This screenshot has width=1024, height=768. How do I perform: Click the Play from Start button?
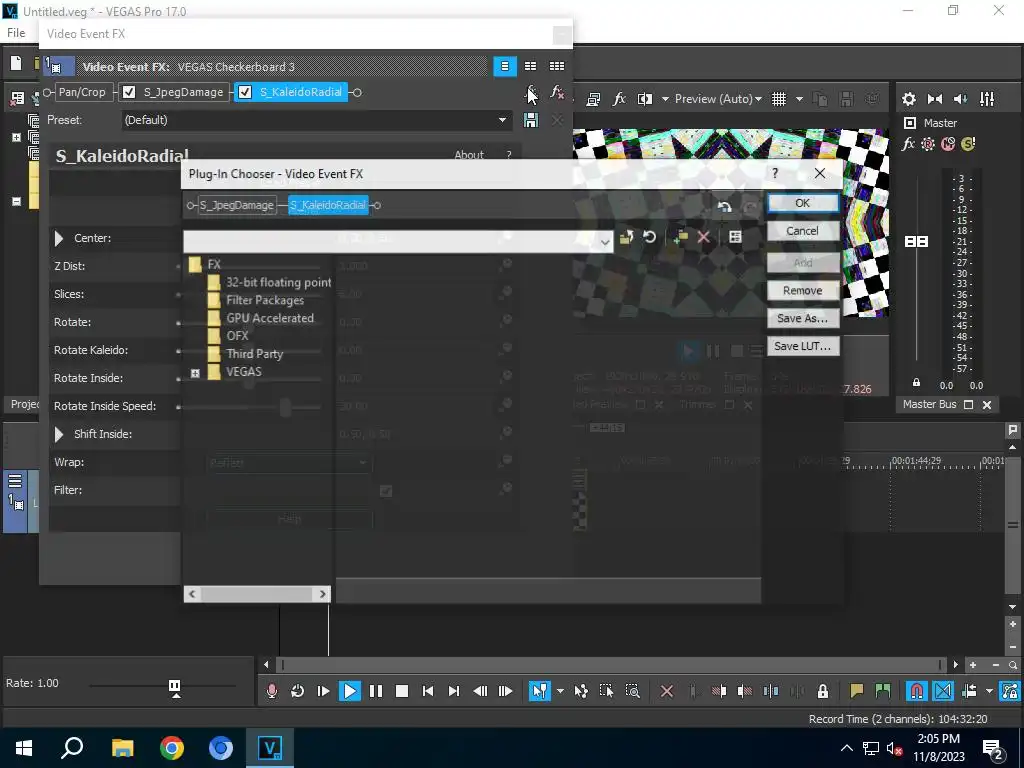click(x=323, y=691)
